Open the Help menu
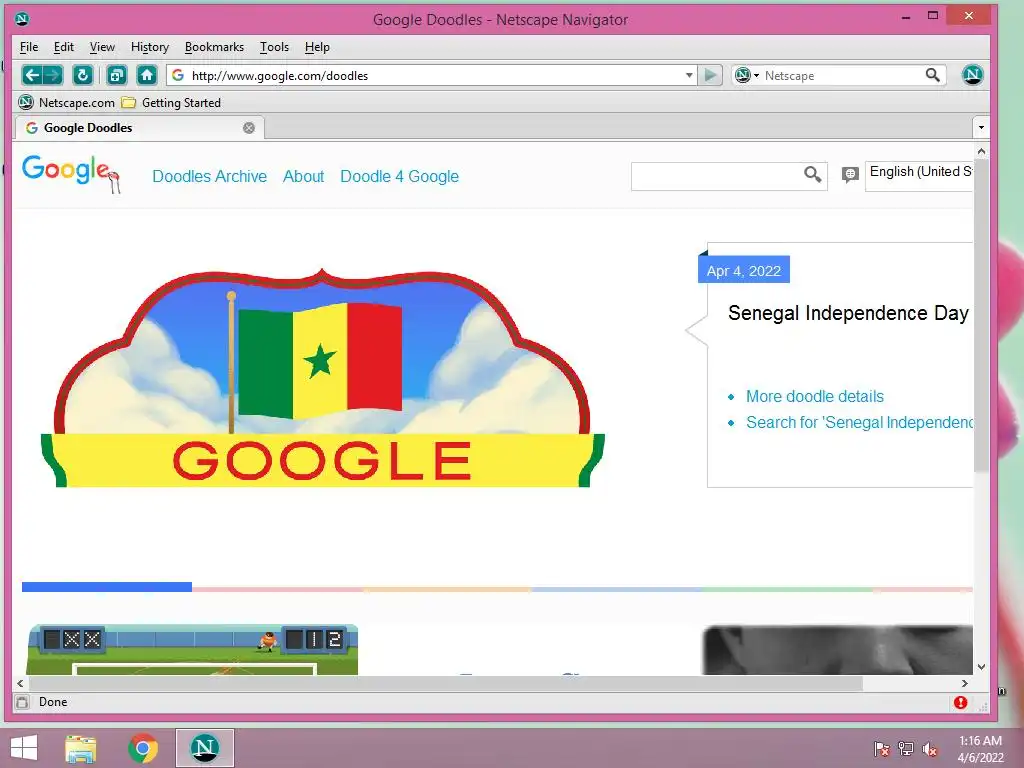Screen dimensions: 1024x768 tap(317, 47)
